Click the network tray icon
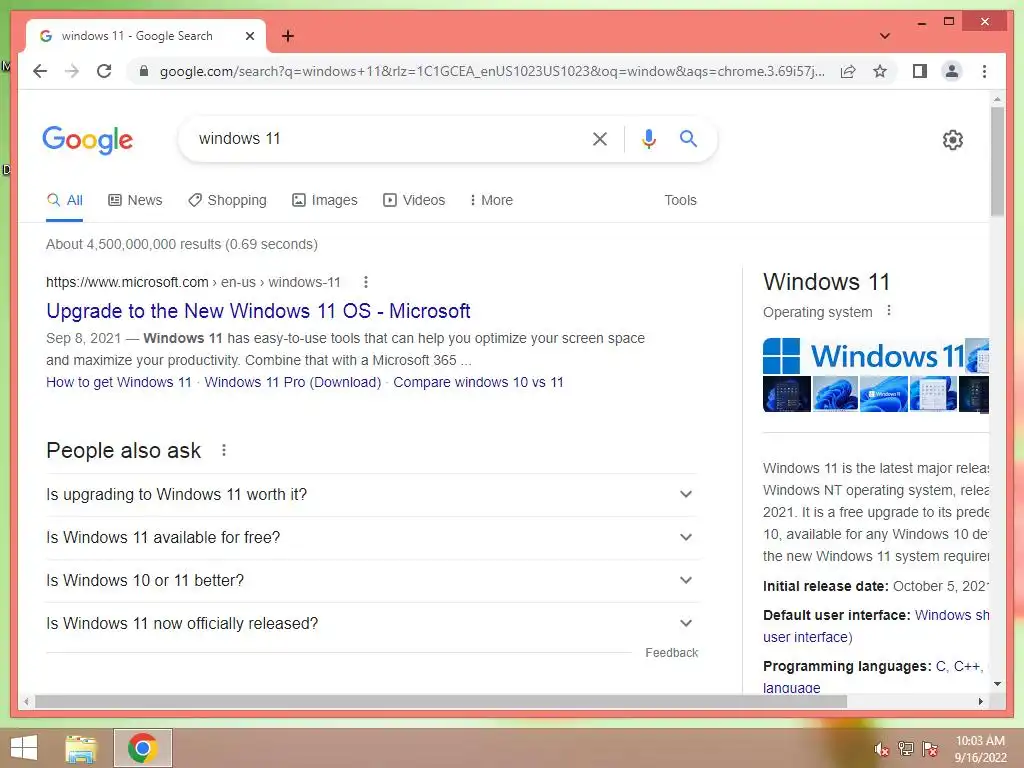This screenshot has width=1024, height=768. coord(906,749)
